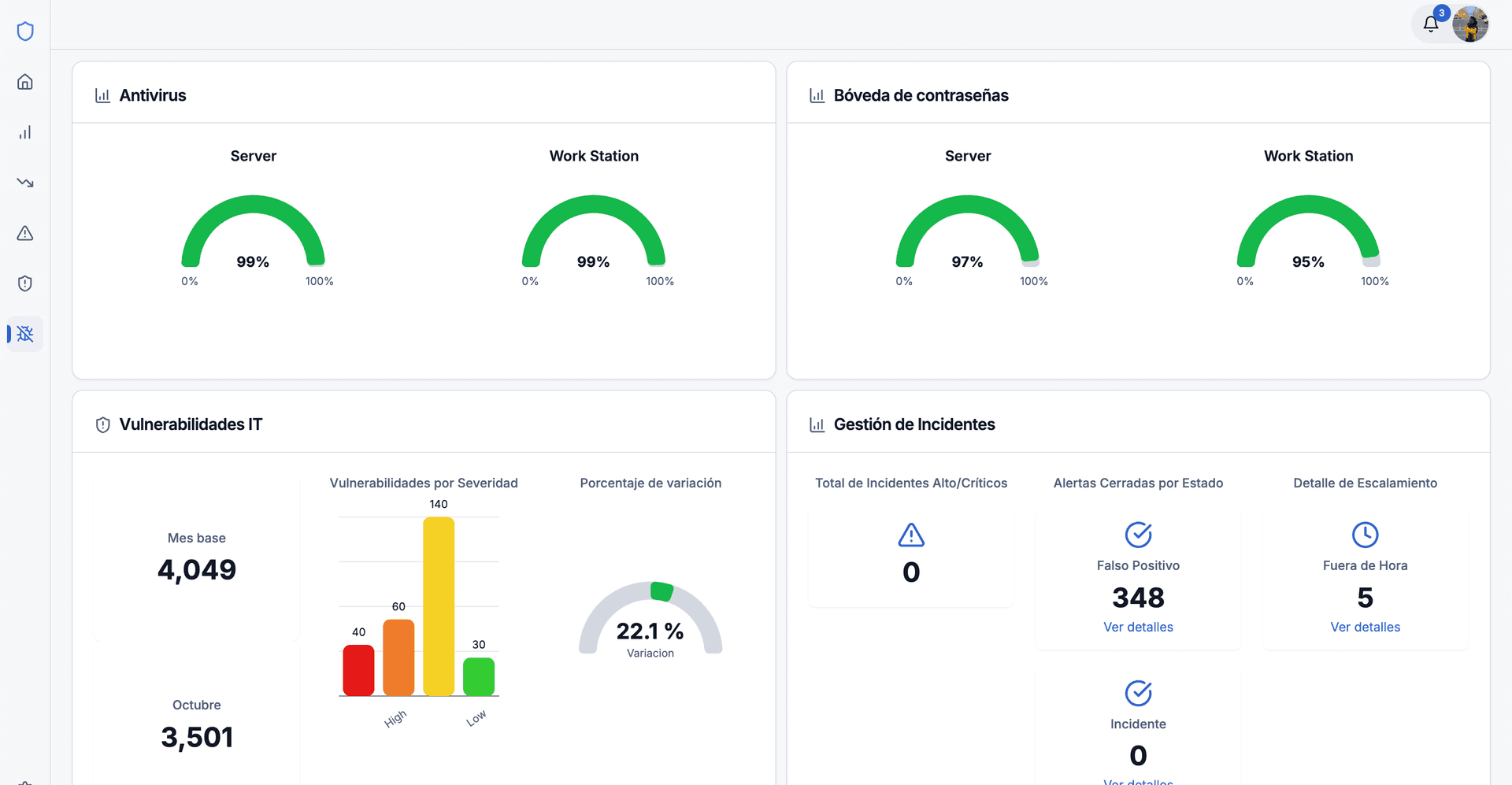The height and width of the screenshot is (785, 1512).
Task: Click the Antivirus Server 99% gauge
Action: tap(253, 236)
